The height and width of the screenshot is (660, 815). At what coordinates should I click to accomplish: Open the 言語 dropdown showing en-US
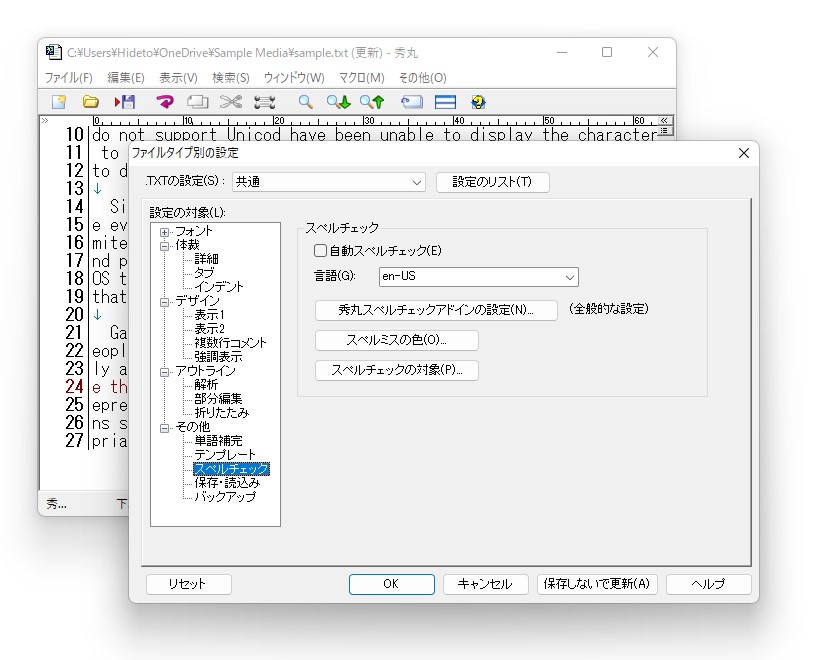[478, 277]
